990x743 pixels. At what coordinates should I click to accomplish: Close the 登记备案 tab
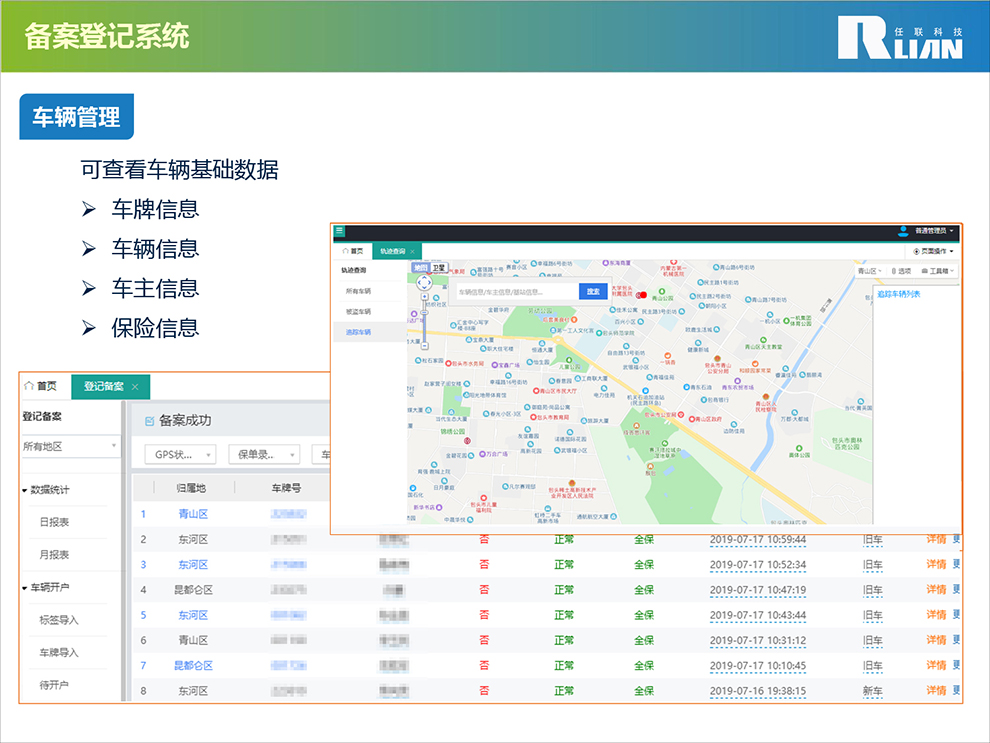[x=136, y=387]
